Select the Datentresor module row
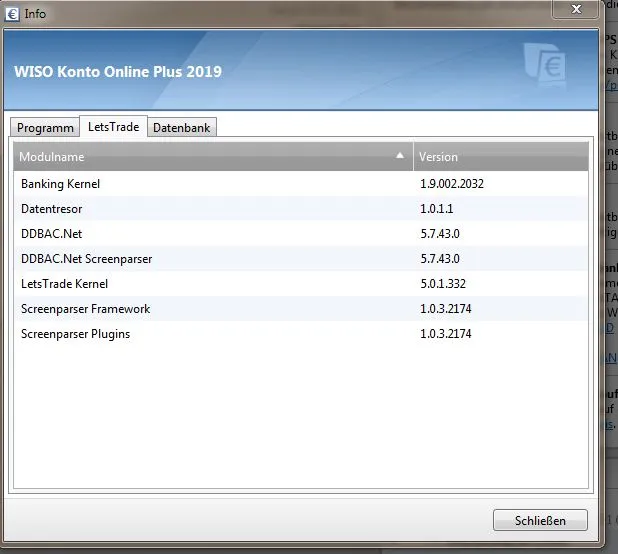Screen dimensions: 618x554 pyautogui.click(x=51, y=209)
